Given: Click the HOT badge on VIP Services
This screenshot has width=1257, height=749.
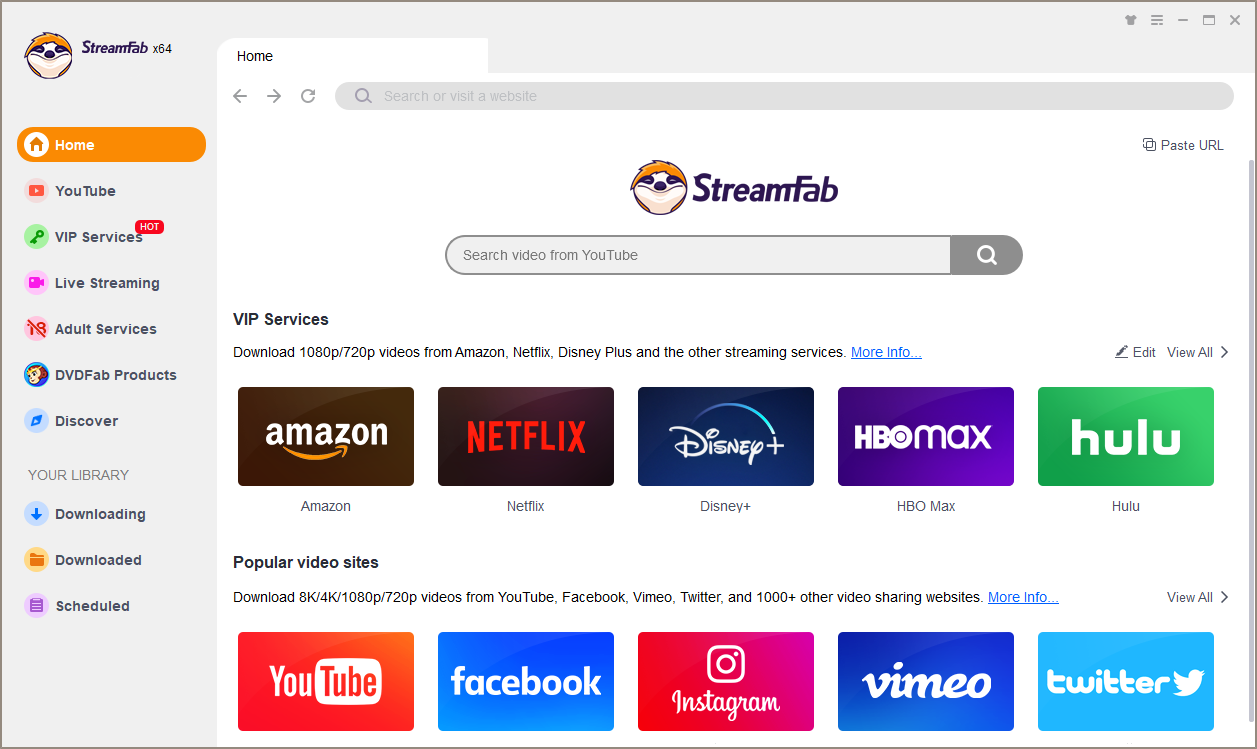Looking at the screenshot, I should tap(149, 227).
